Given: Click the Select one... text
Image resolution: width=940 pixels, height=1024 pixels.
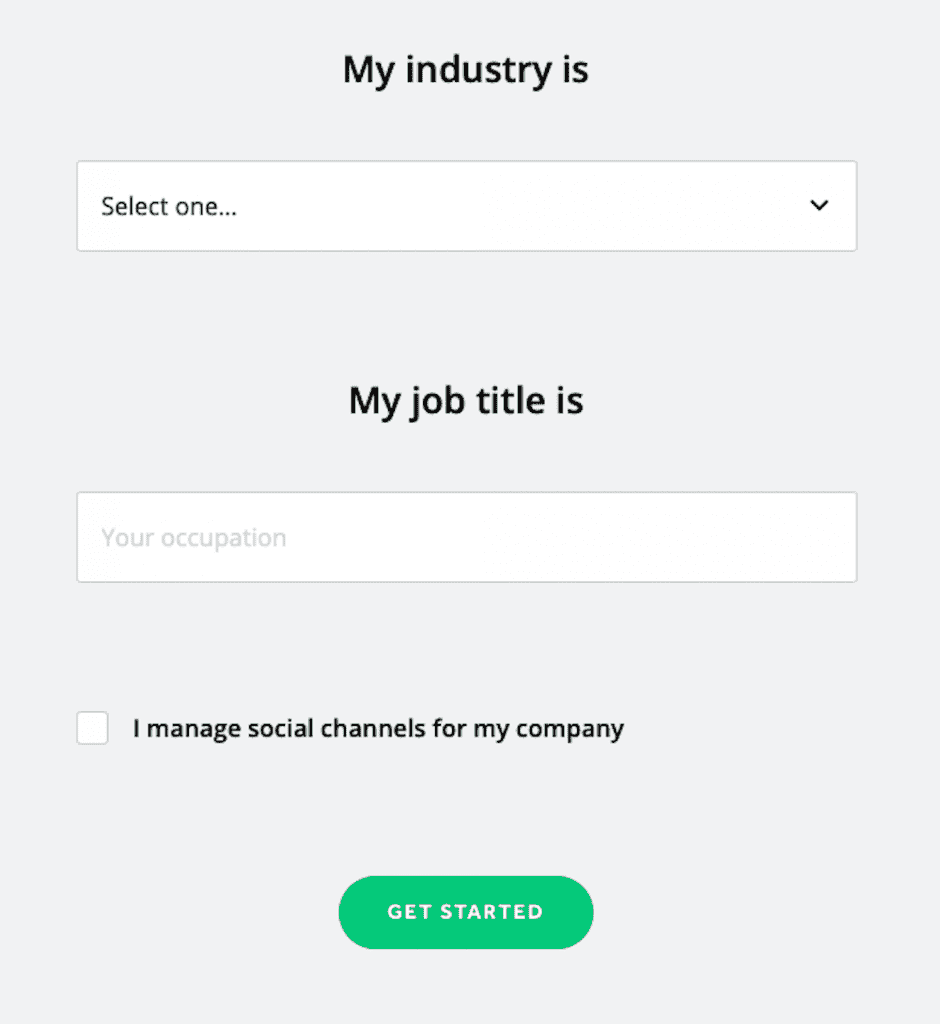Looking at the screenshot, I should tap(168, 206).
